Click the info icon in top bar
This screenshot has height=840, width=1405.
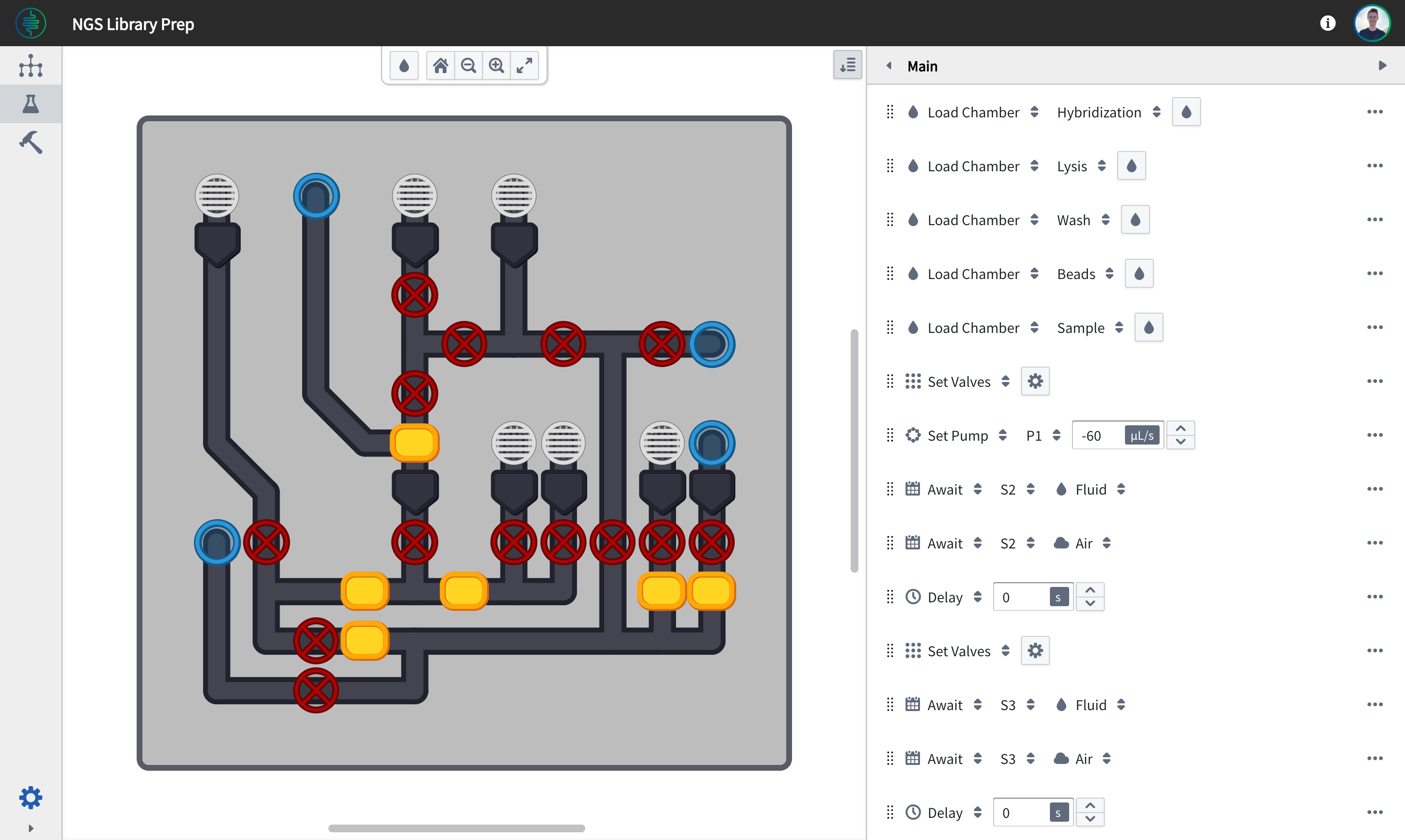[x=1328, y=23]
